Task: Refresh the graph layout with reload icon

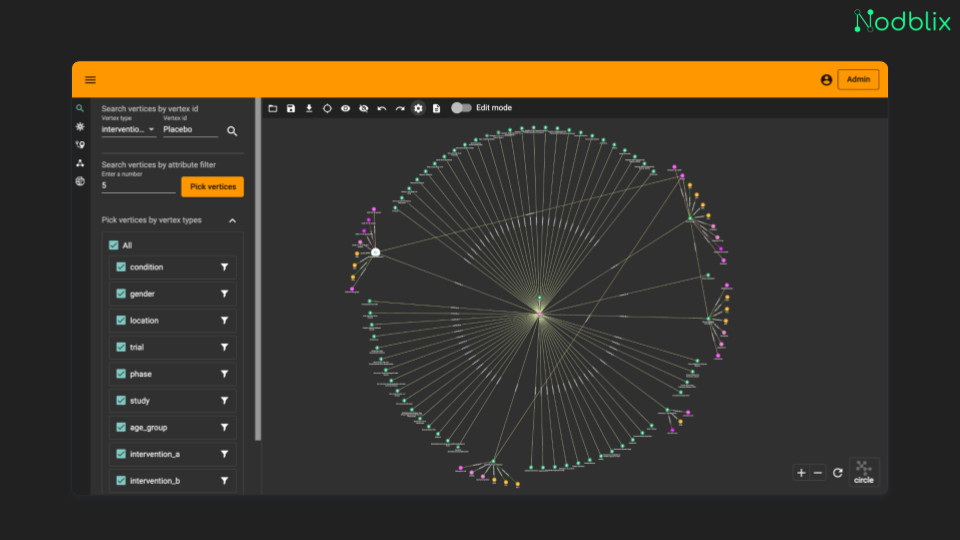Action: (838, 473)
